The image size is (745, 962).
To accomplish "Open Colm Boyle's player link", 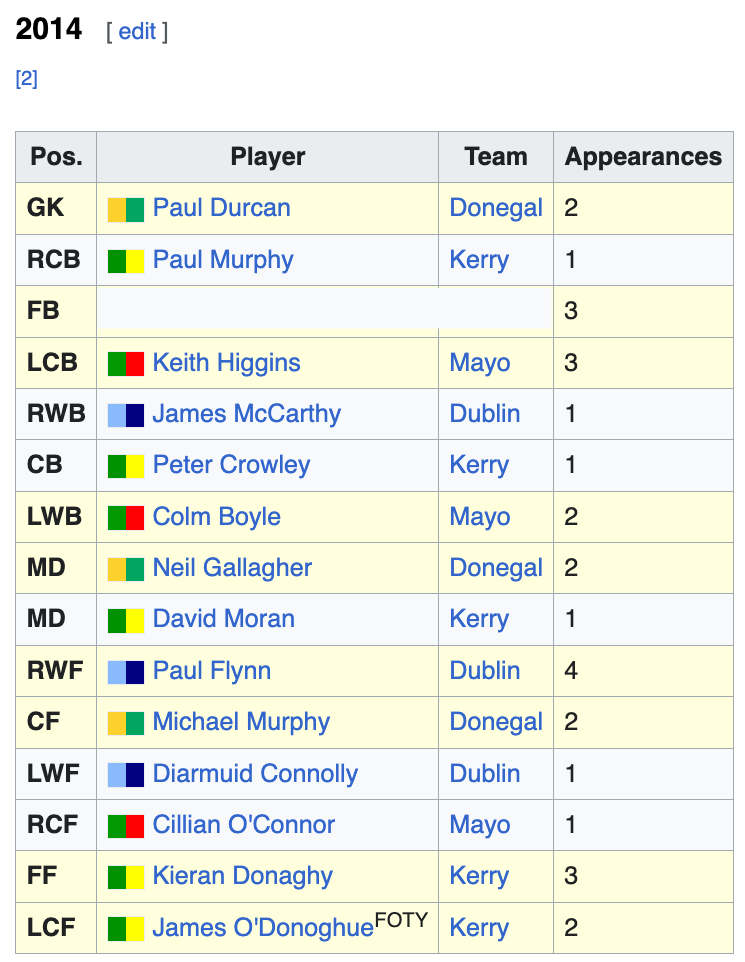I will (x=216, y=517).
